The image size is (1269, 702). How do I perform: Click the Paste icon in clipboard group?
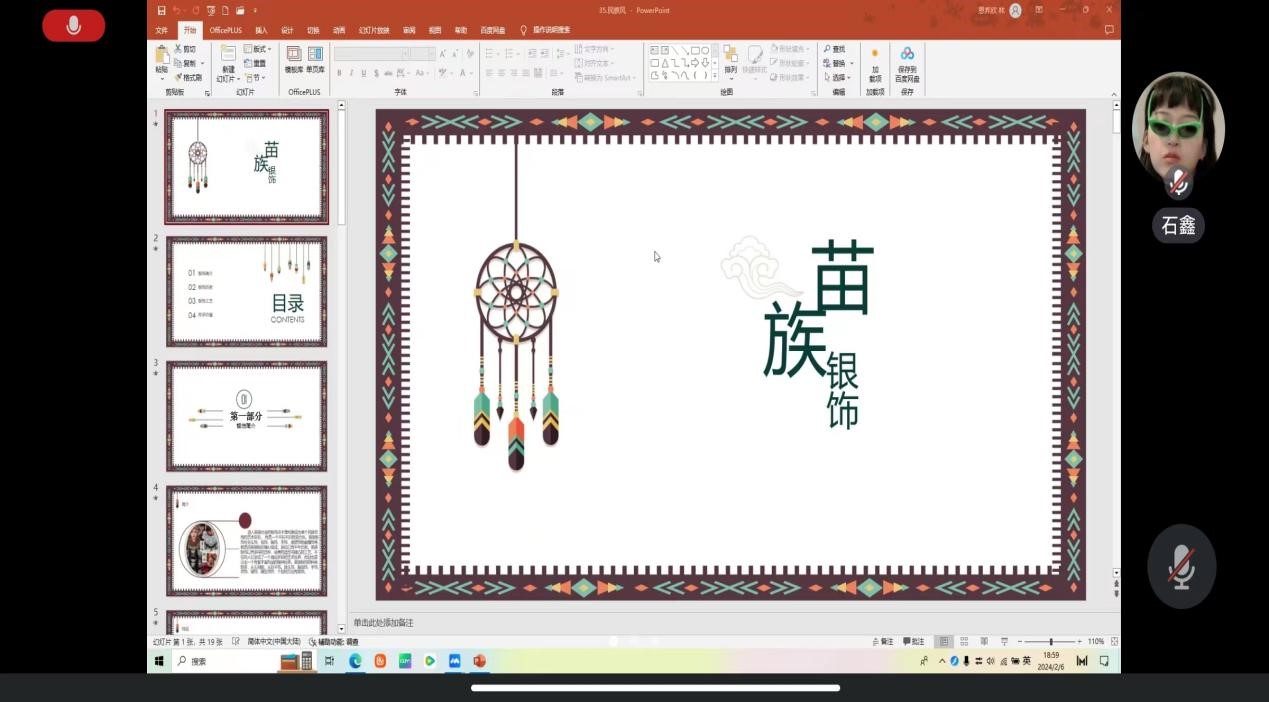coord(162,58)
